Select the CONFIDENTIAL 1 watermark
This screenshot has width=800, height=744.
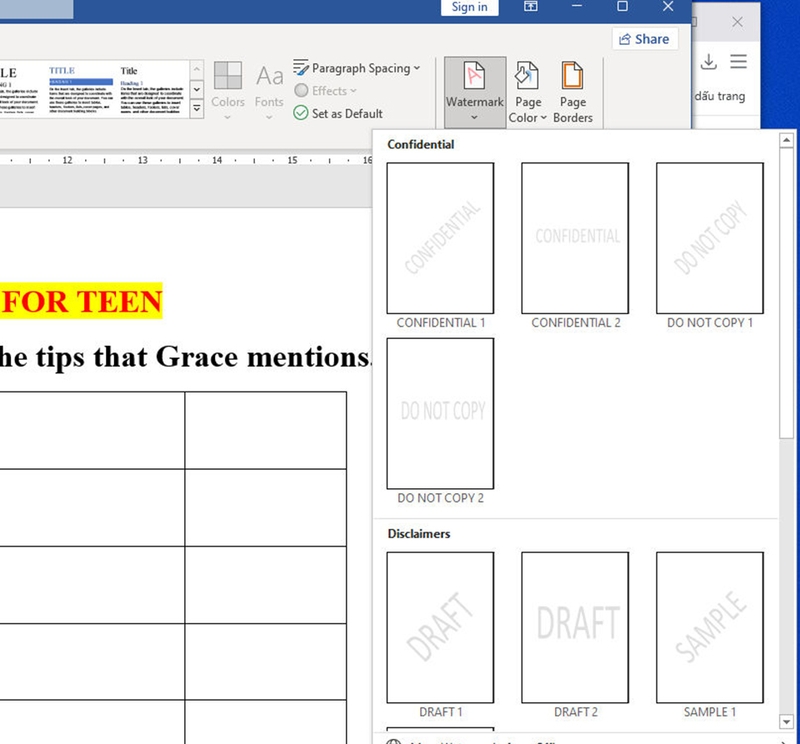click(440, 238)
